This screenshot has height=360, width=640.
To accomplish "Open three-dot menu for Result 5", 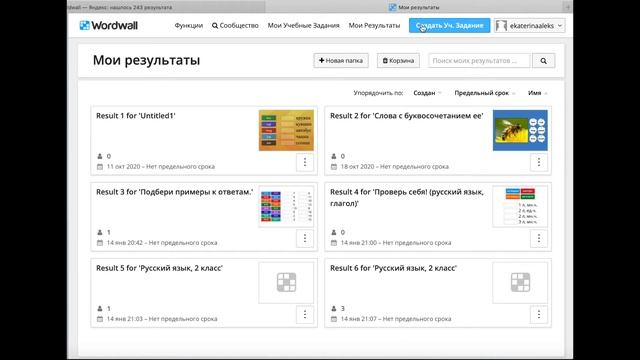I will (x=304, y=314).
